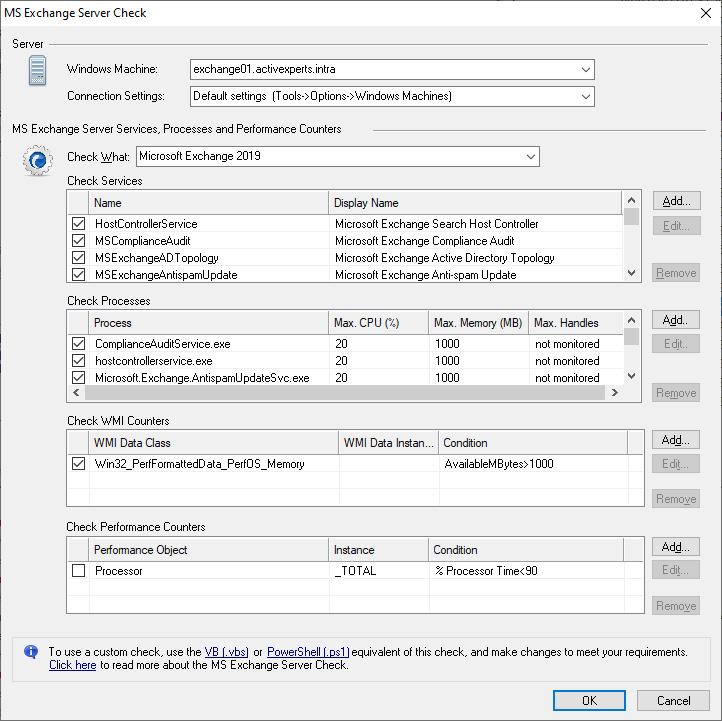Click Max. Handles column header
Screen dimensions: 722x721
(x=576, y=323)
